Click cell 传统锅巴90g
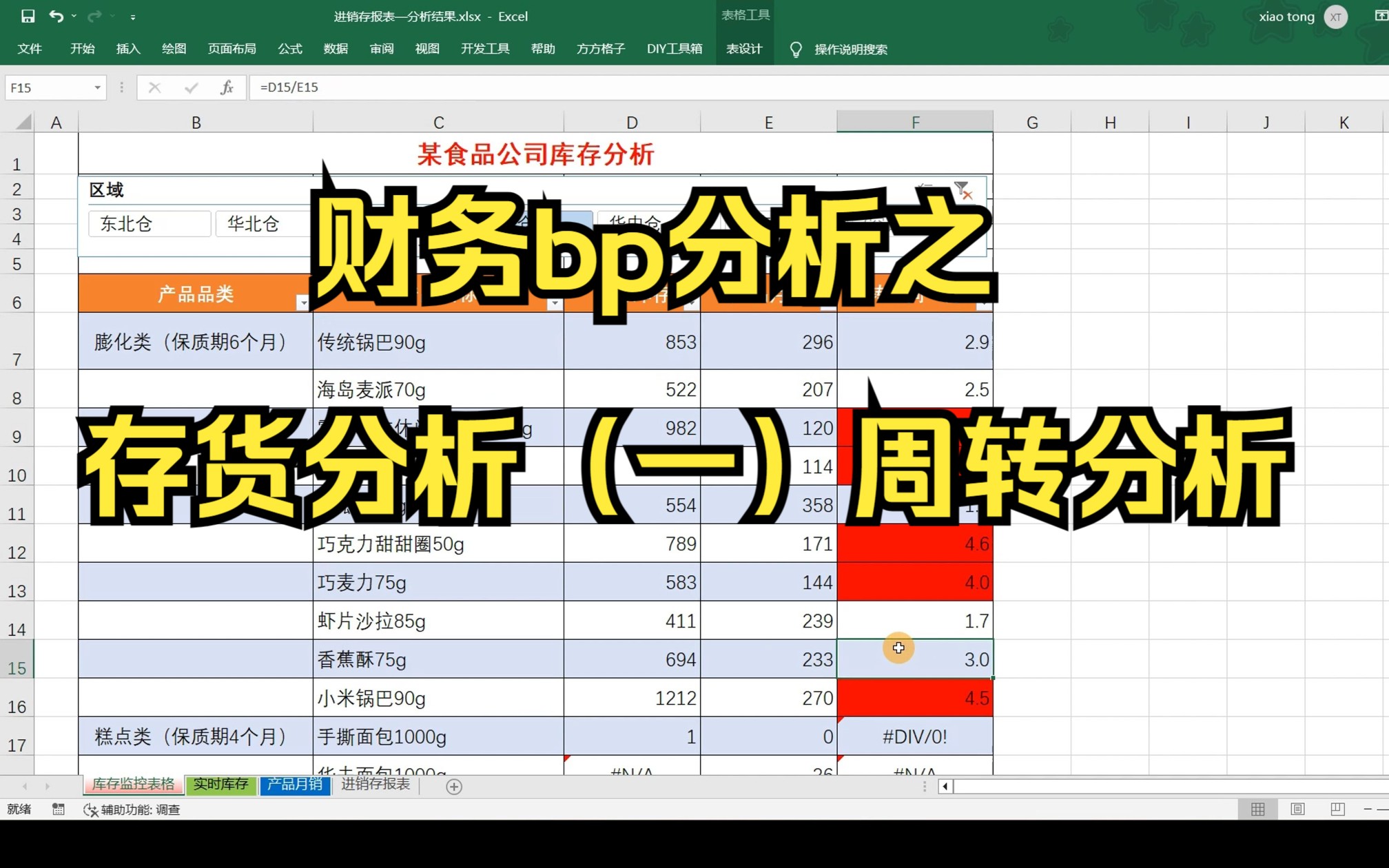The height and width of the screenshot is (868, 1389). tap(438, 342)
